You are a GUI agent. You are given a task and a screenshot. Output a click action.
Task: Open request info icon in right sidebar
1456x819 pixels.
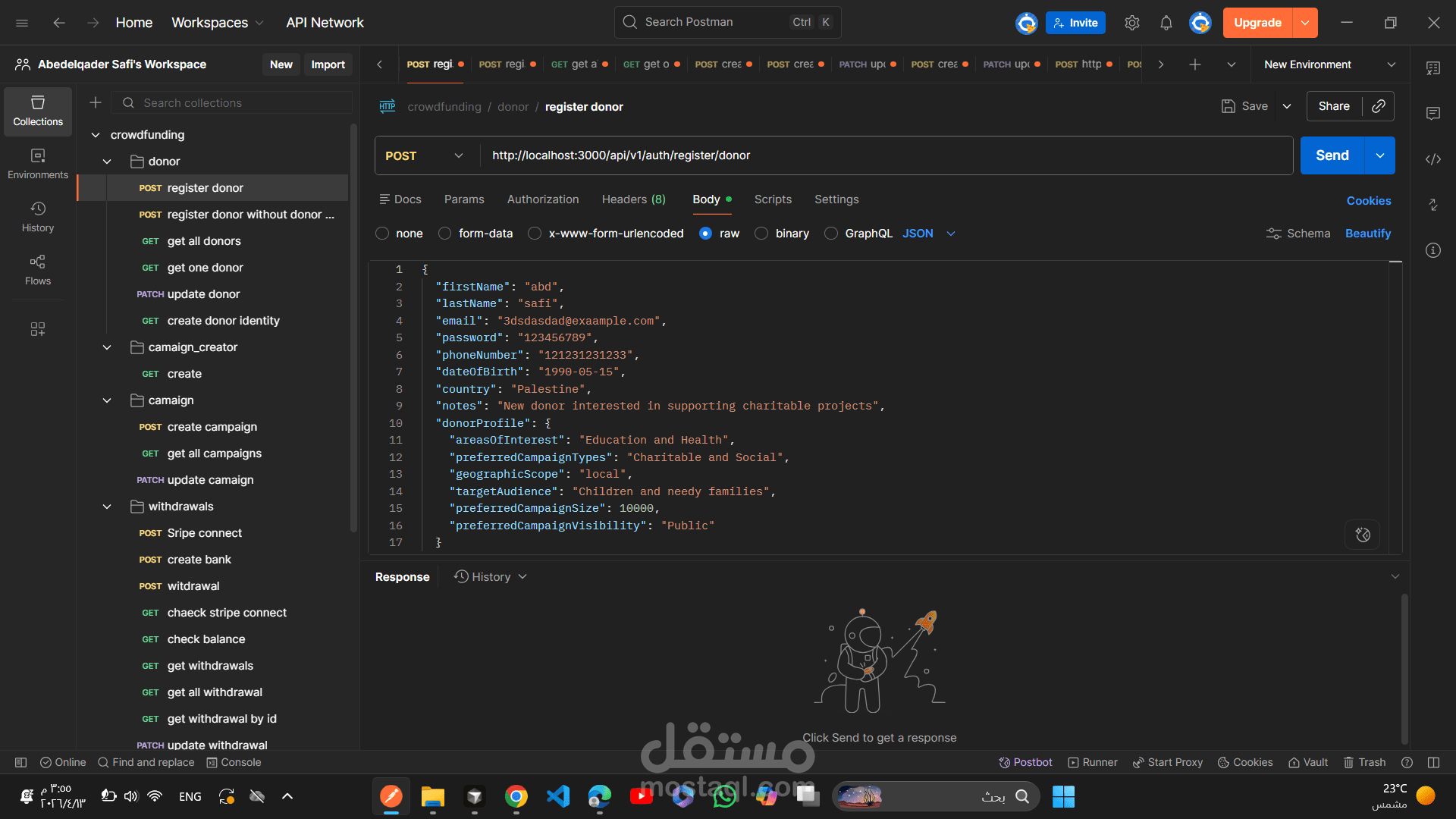click(x=1432, y=250)
